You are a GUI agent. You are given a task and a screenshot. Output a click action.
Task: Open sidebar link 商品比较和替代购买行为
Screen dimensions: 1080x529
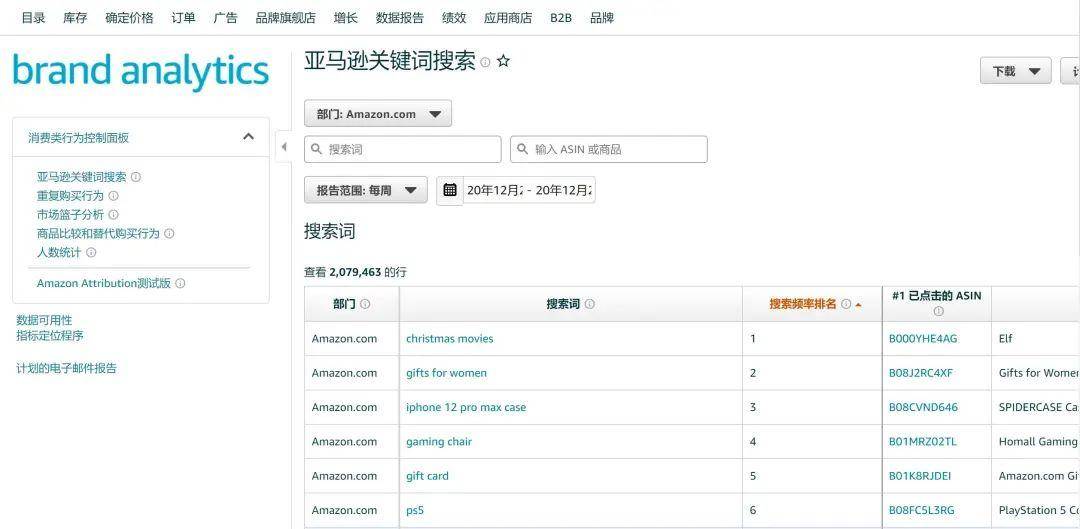tap(98, 234)
